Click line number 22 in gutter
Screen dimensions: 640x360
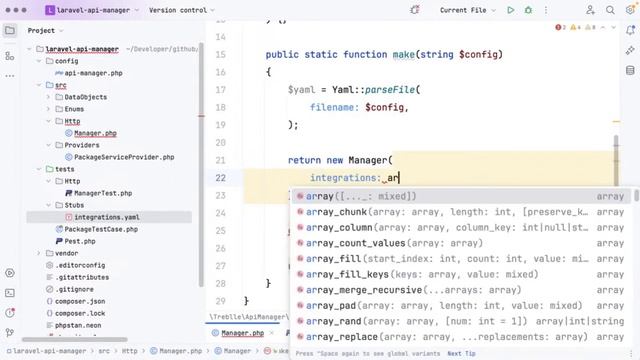tap(220, 178)
